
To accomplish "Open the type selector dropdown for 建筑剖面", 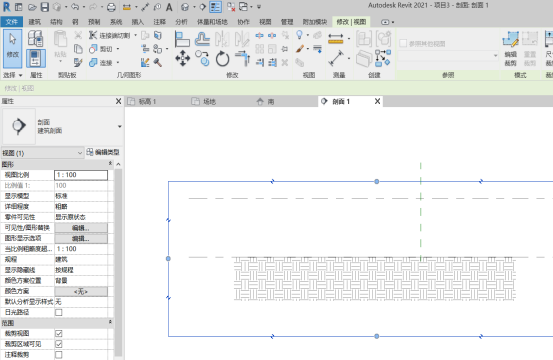I will [x=120, y=126].
